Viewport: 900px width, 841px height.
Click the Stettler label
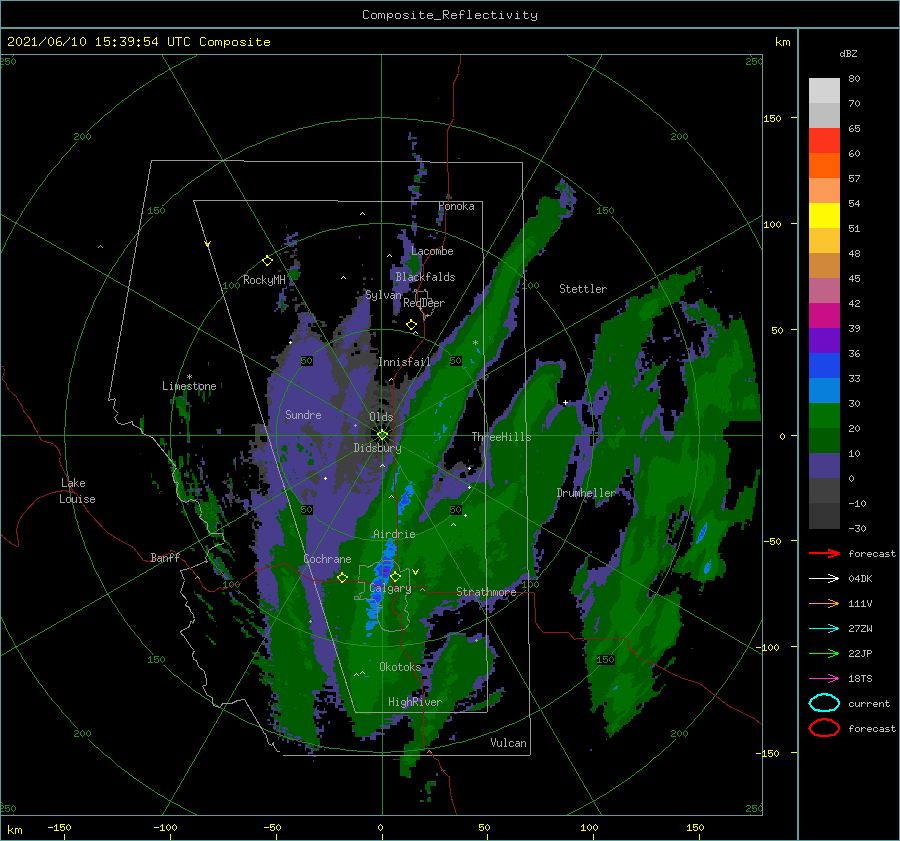(583, 289)
